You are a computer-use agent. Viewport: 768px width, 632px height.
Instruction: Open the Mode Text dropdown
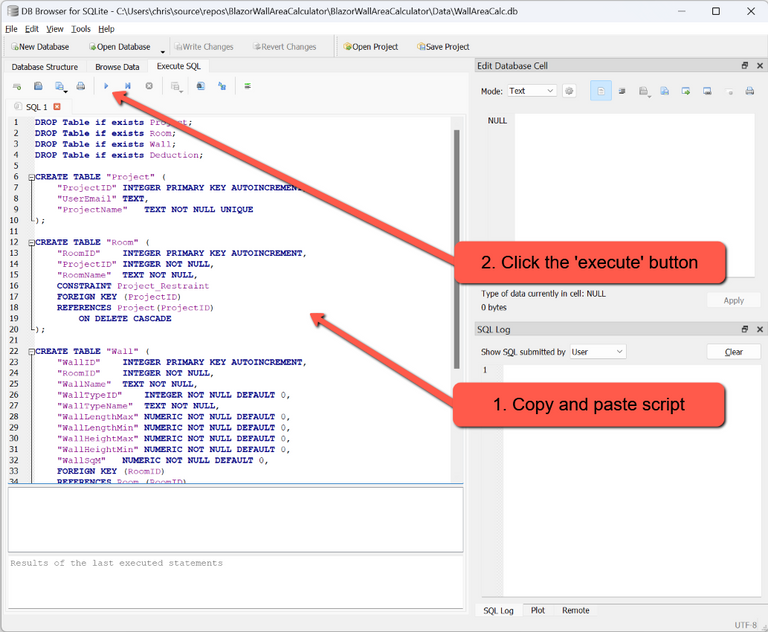point(531,91)
